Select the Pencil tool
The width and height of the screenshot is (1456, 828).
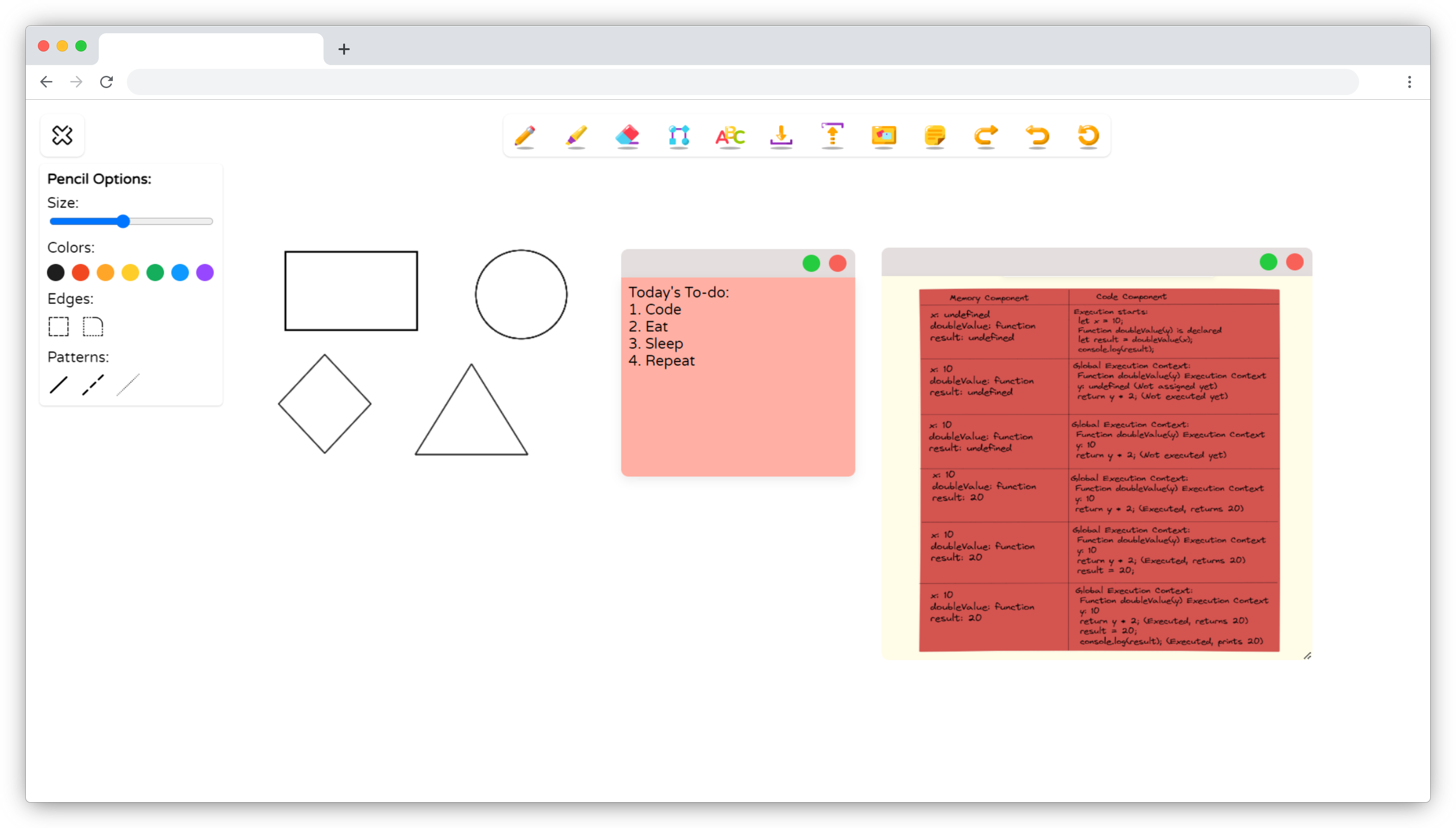coord(524,136)
